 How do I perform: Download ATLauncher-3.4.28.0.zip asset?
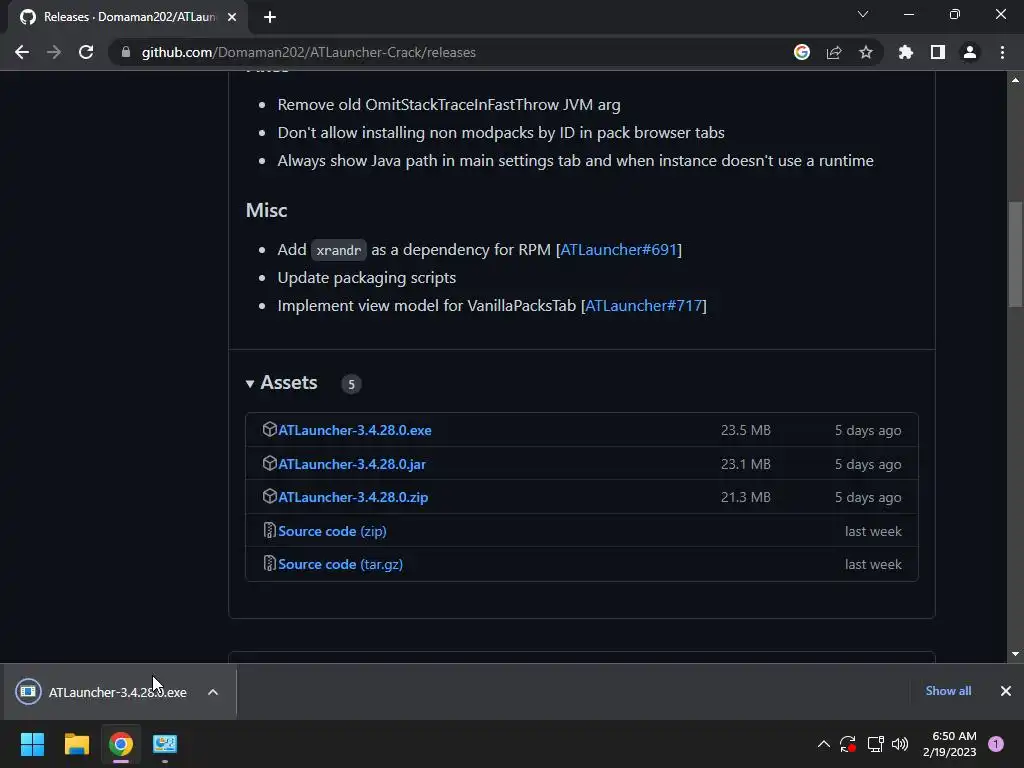(353, 497)
